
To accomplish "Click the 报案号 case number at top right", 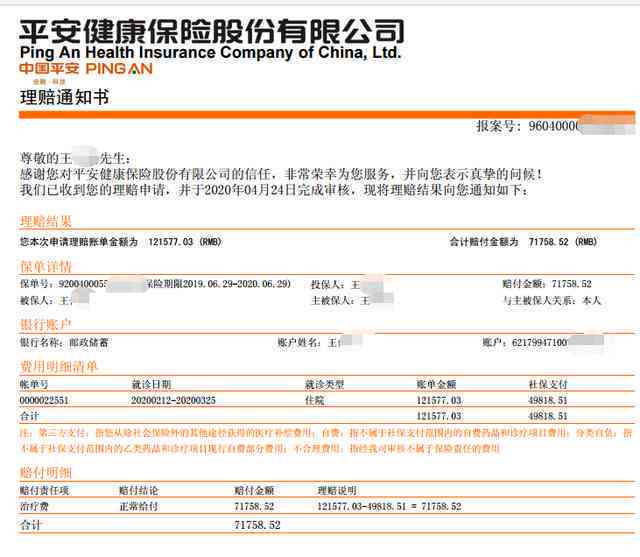I will click(x=556, y=126).
